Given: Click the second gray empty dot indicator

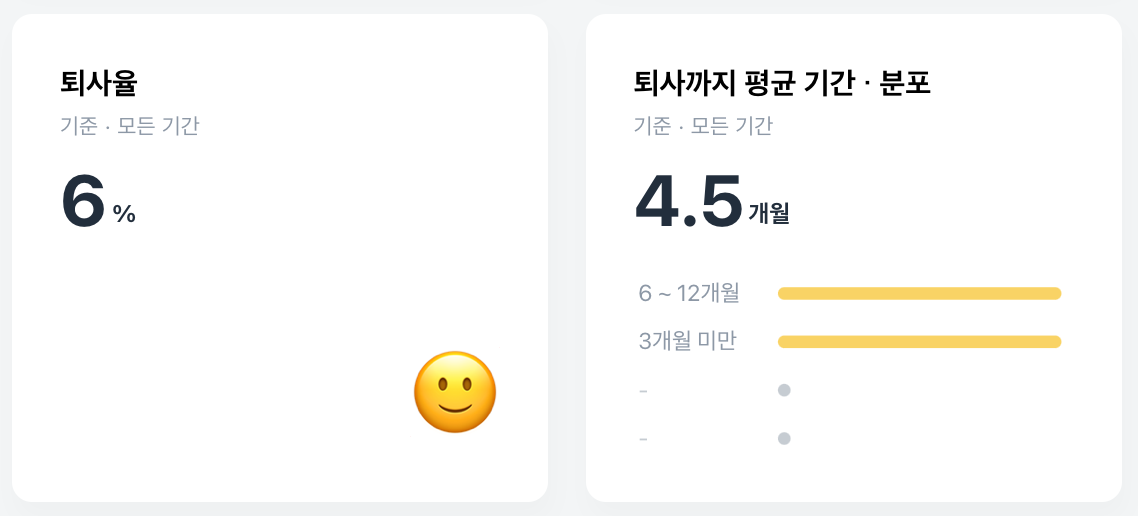Looking at the screenshot, I should 784,438.
